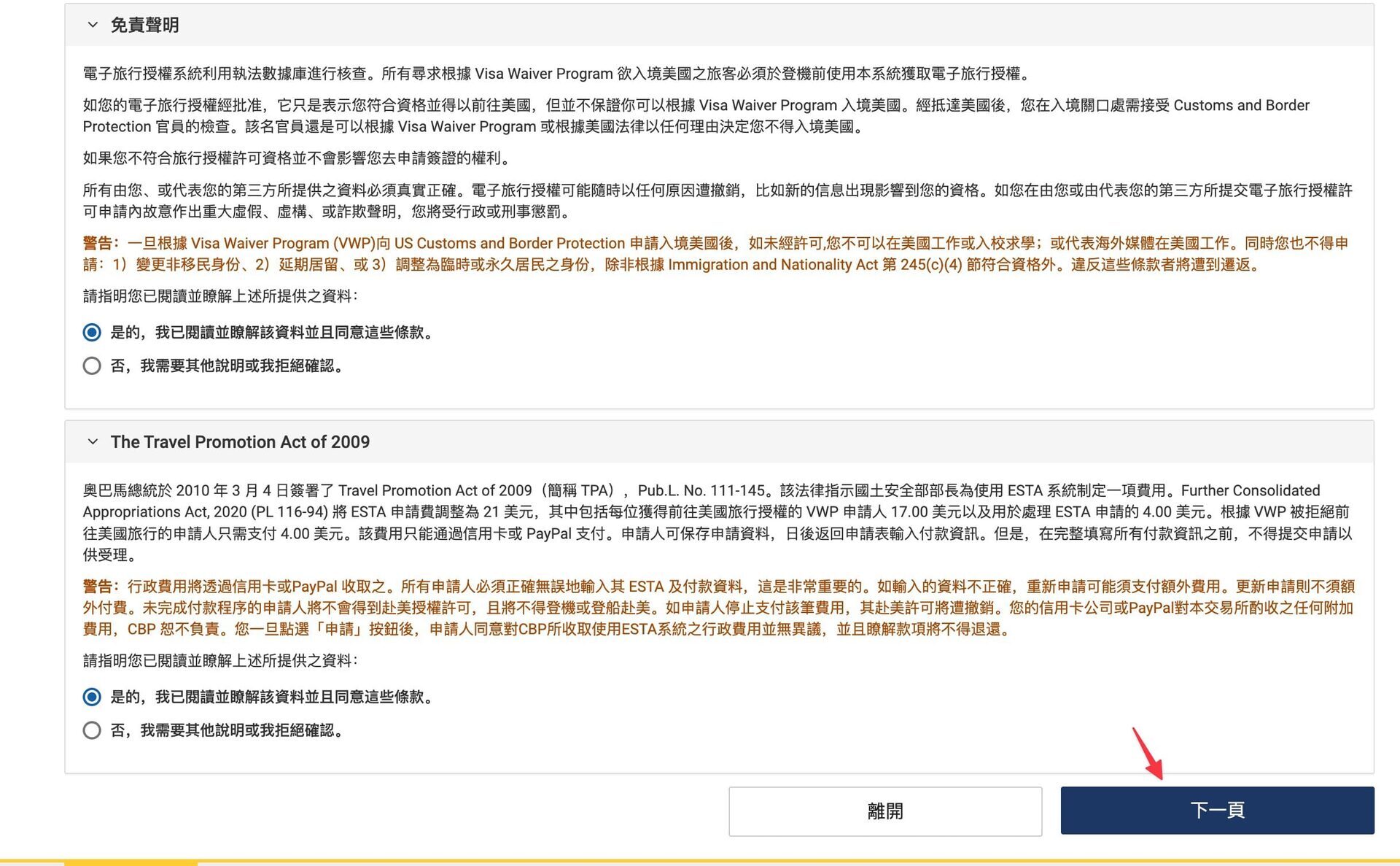Click The Travel Promotion Act of 2009 heading
This screenshot has width=1400, height=866.
(240, 442)
